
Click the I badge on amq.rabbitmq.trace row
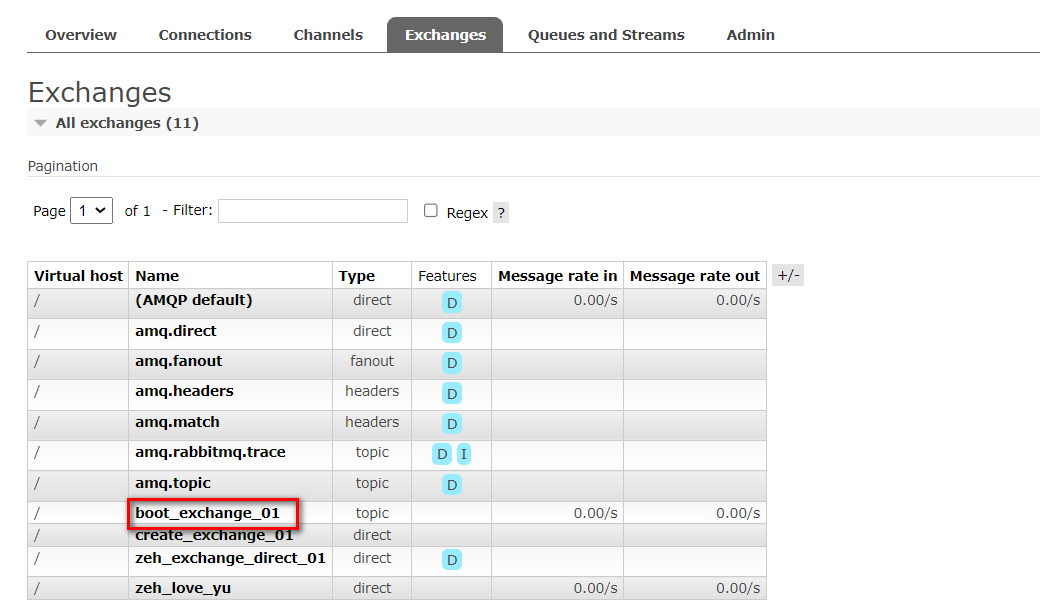(464, 454)
